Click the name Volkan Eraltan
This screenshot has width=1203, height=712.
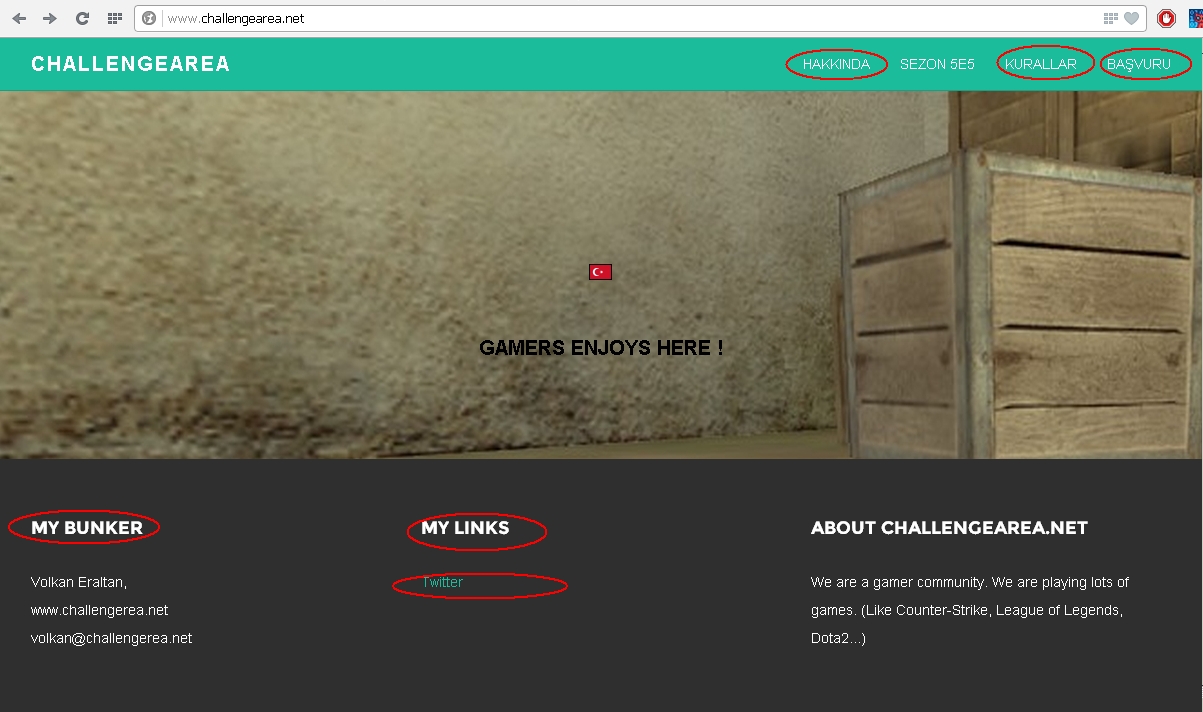79,582
